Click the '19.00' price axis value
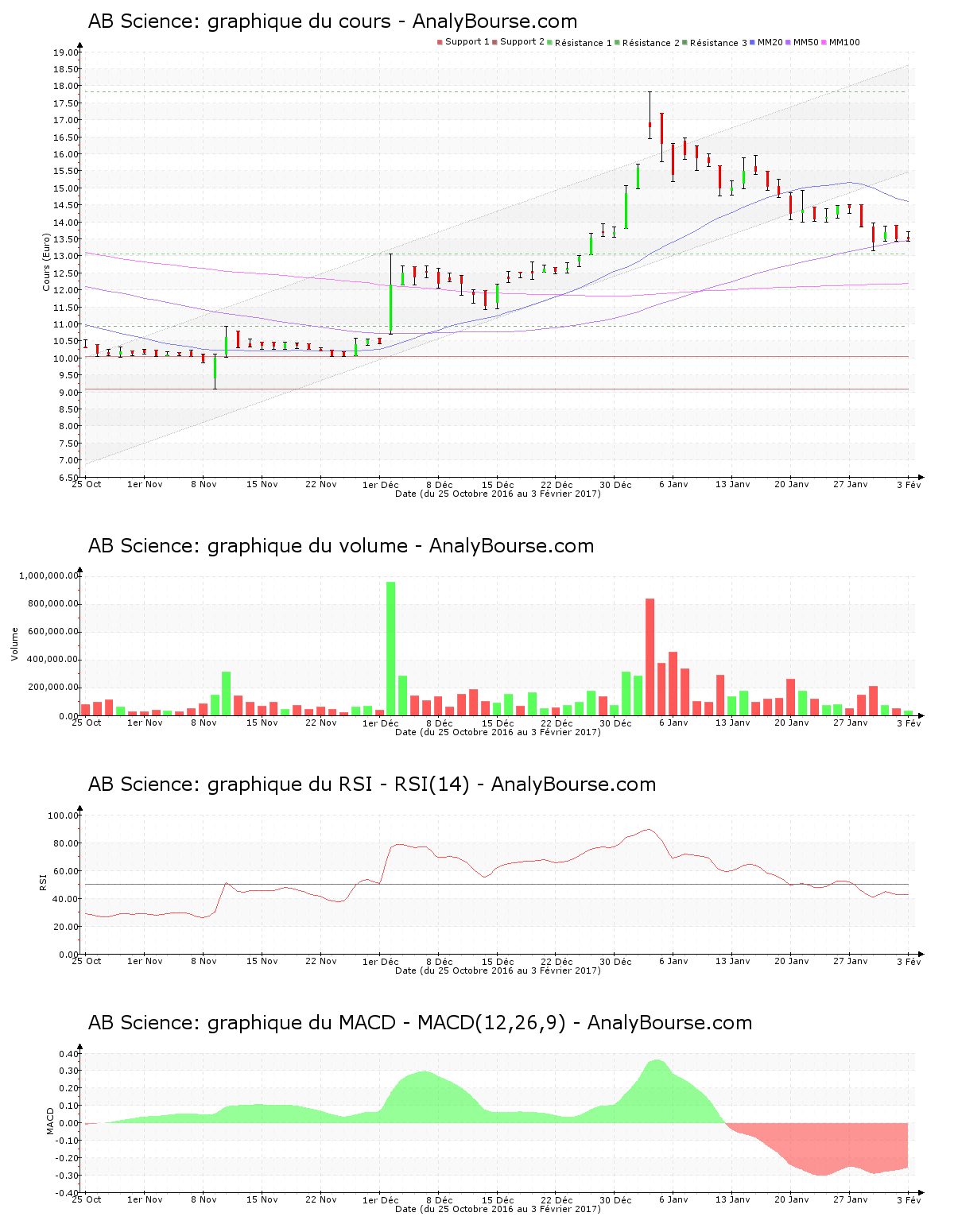Viewport: 954px width, 1232px height. pos(65,52)
